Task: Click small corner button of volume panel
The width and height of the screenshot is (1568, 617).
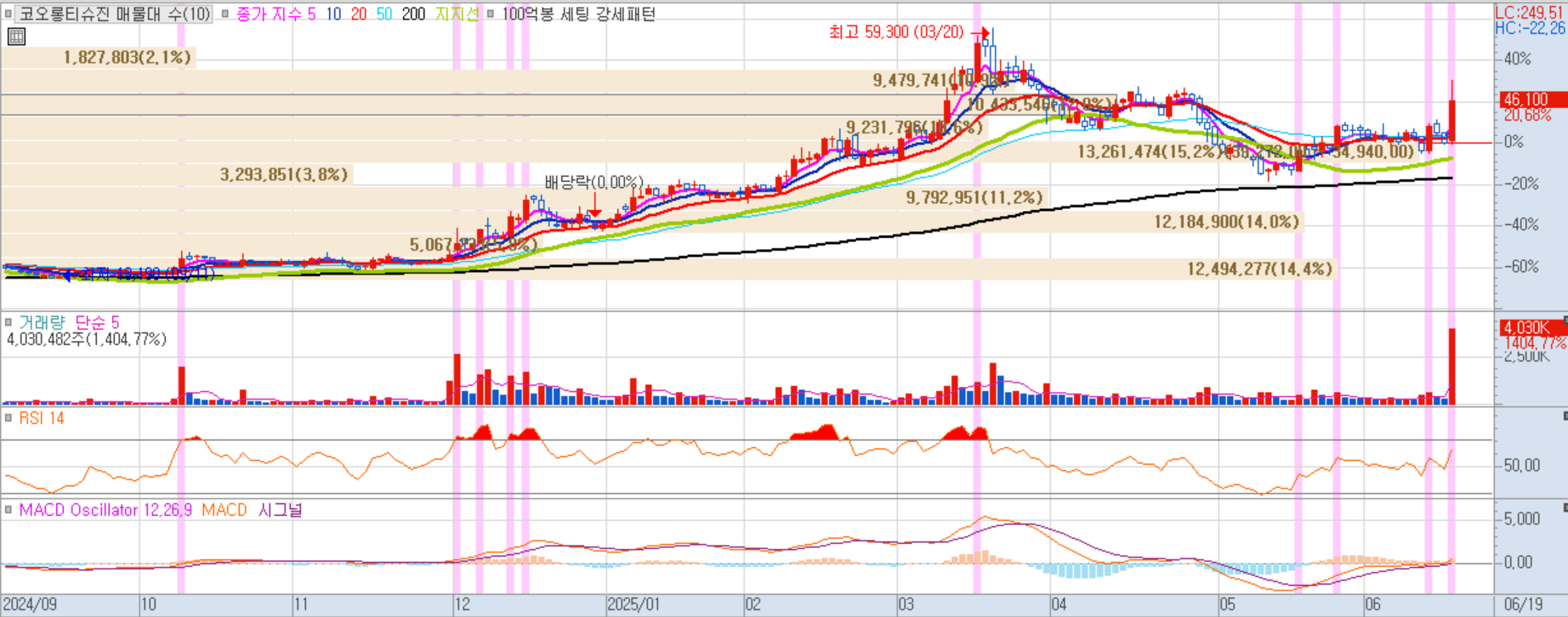Action: tap(1565, 320)
